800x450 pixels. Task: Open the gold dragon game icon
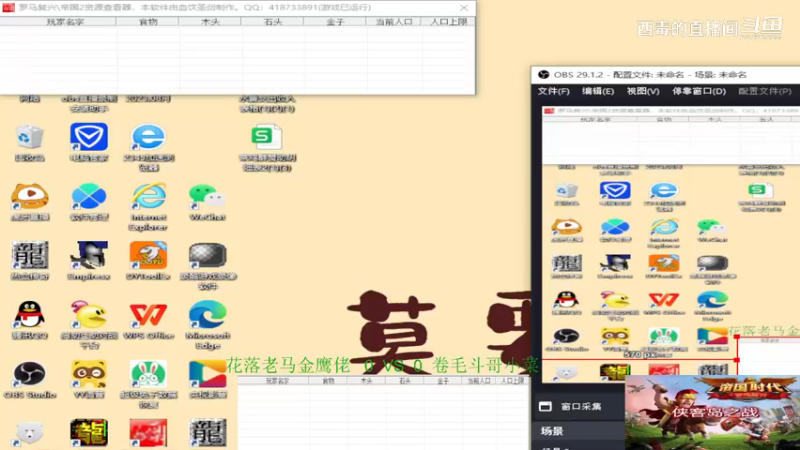(89, 433)
